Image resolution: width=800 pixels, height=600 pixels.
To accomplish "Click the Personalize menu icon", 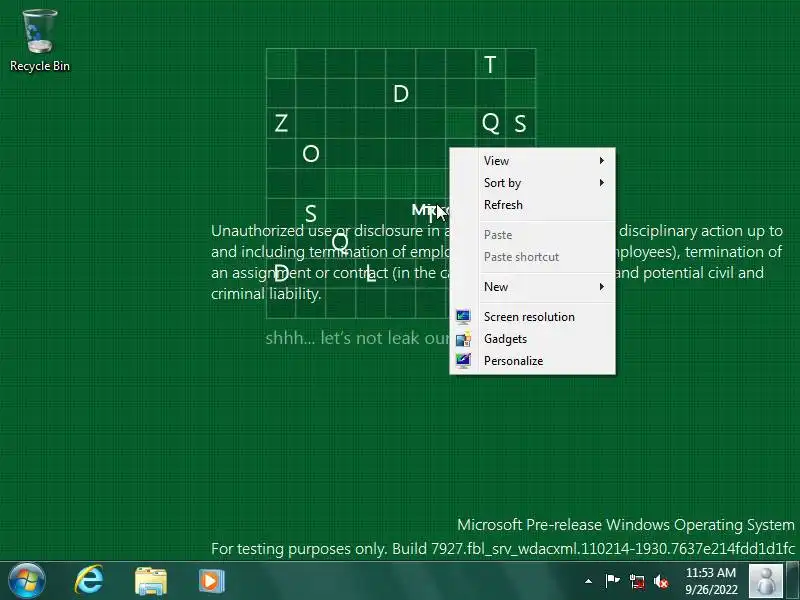I will pyautogui.click(x=463, y=361).
